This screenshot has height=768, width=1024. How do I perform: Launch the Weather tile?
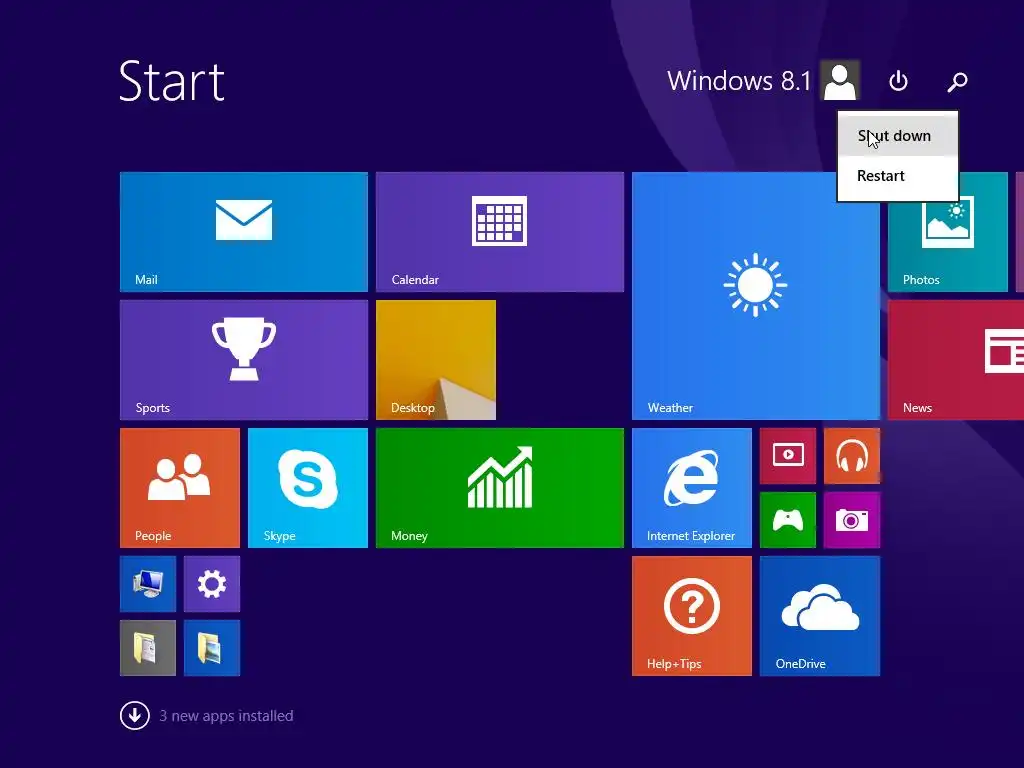pos(756,296)
